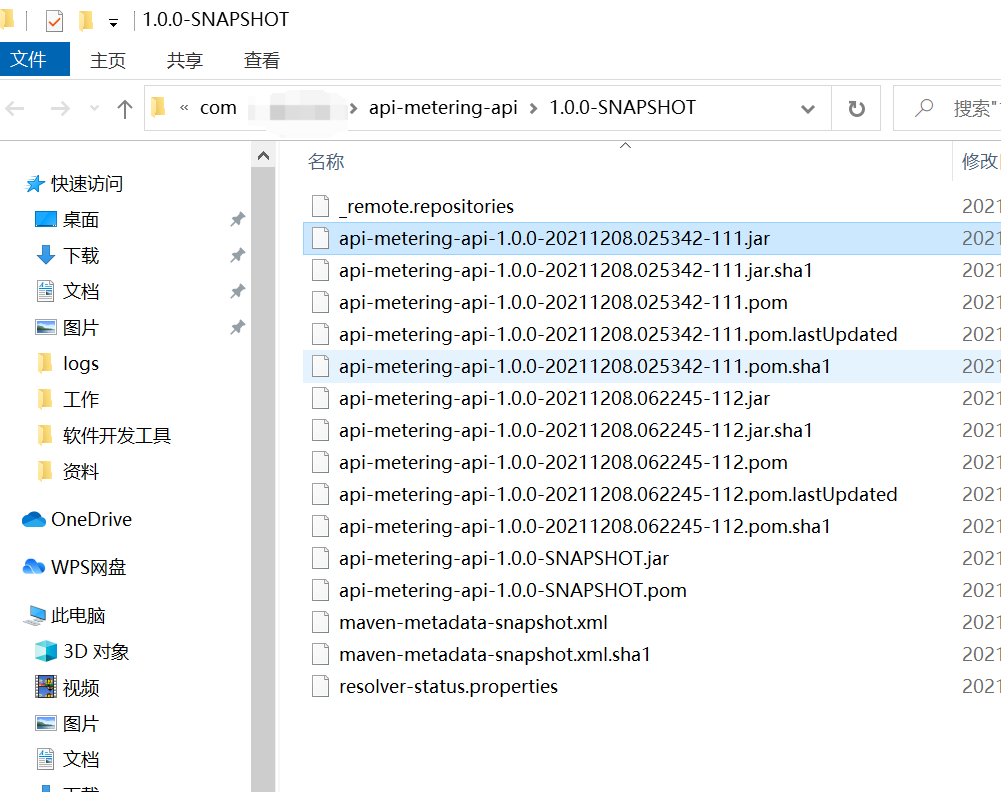Select maven-metadata-snapshot.xml file
This screenshot has height=792, width=1001.
pyautogui.click(x=473, y=622)
